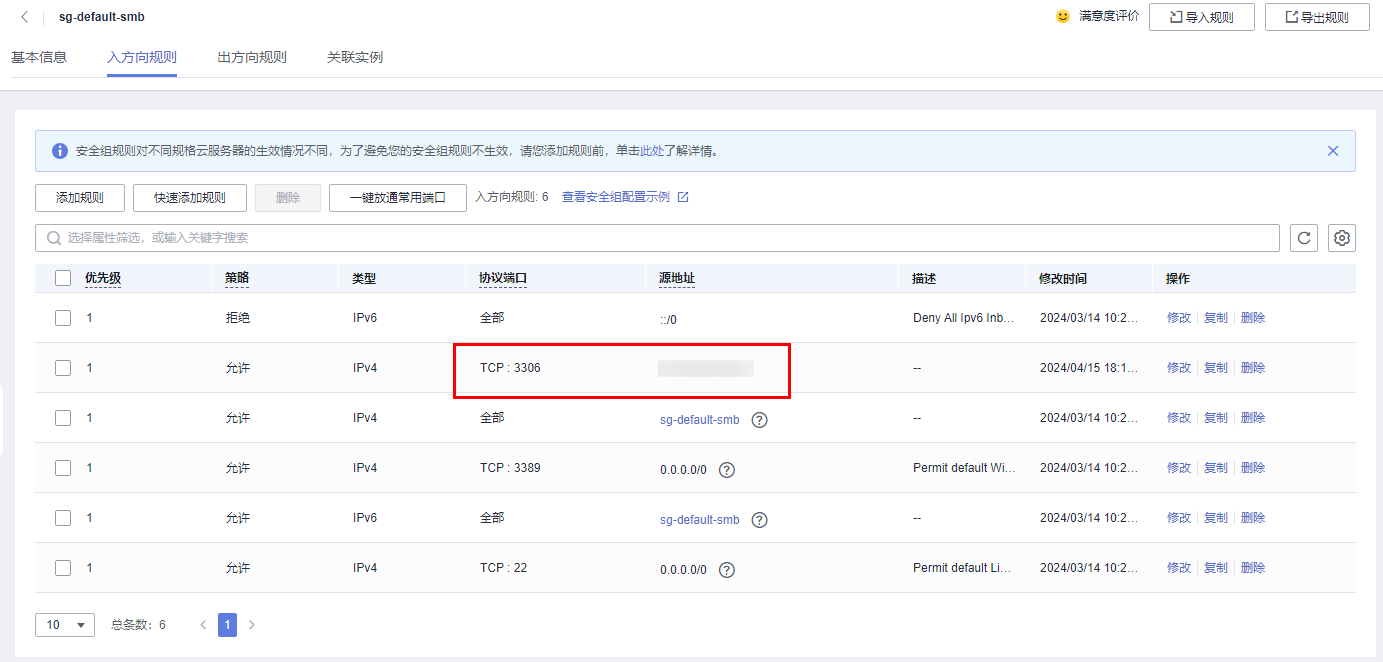Click help icon next to IPv6 sg-default-smb source
Screen dimensions: 1383x662
759,520
